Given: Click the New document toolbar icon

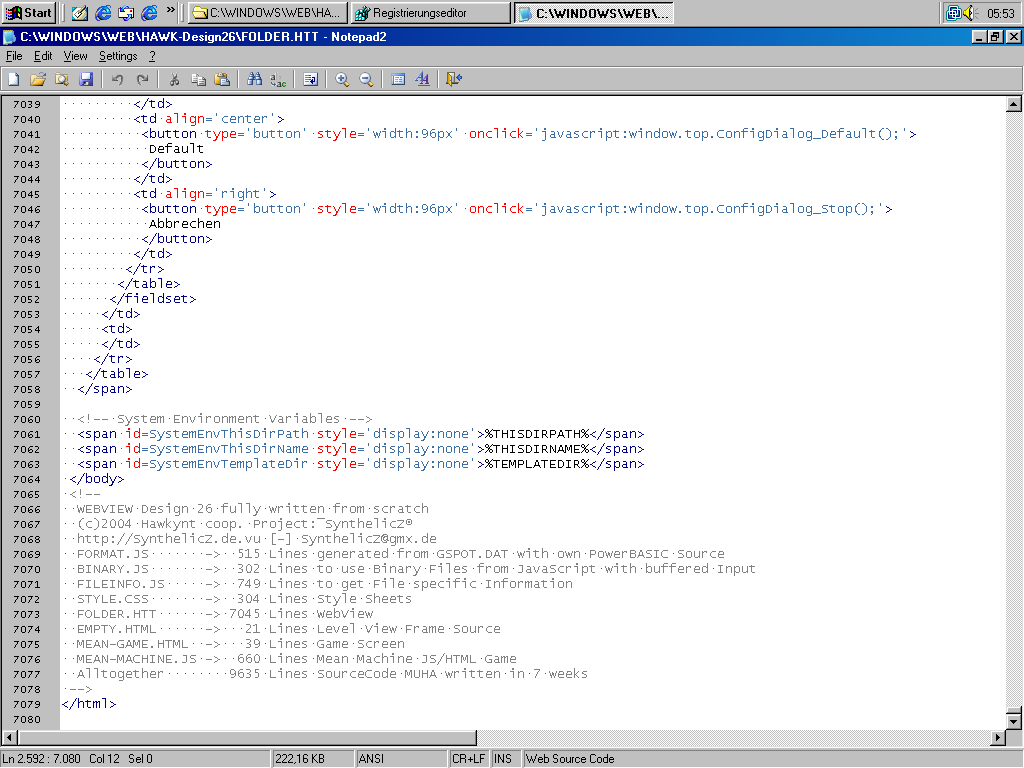Looking at the screenshot, I should pos(14,80).
